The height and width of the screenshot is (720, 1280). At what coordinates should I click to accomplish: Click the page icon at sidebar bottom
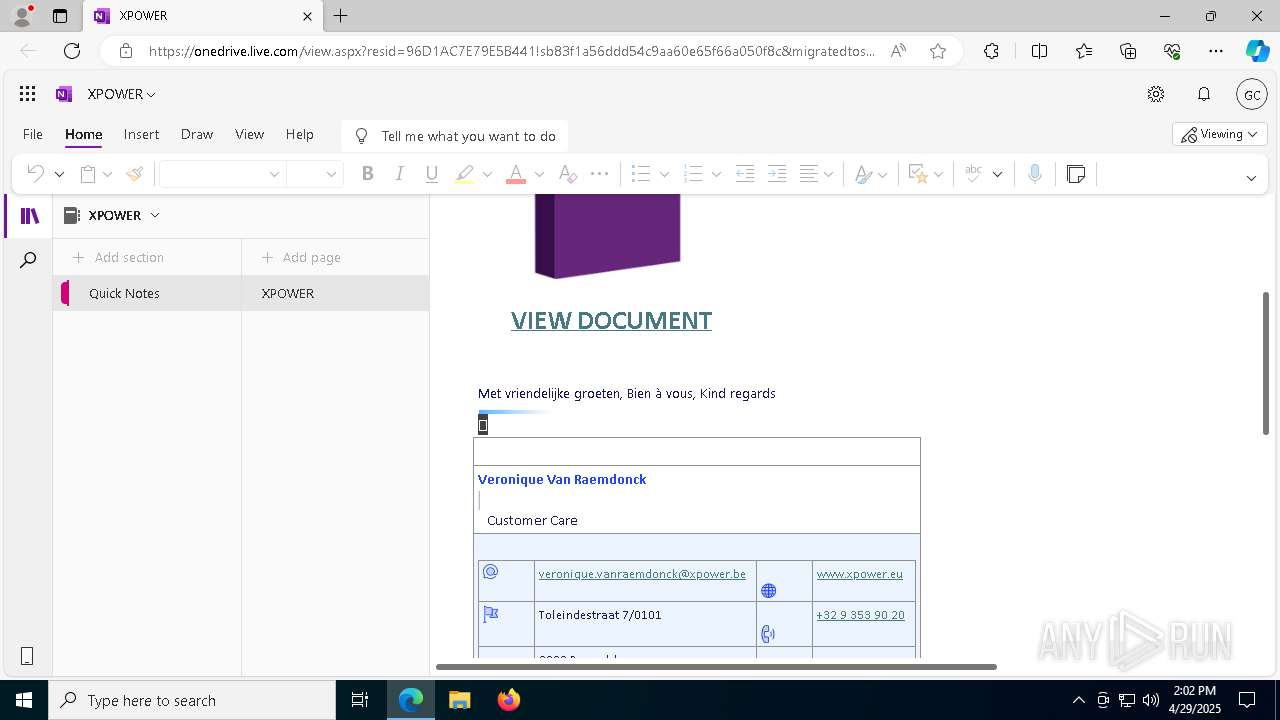click(27, 656)
